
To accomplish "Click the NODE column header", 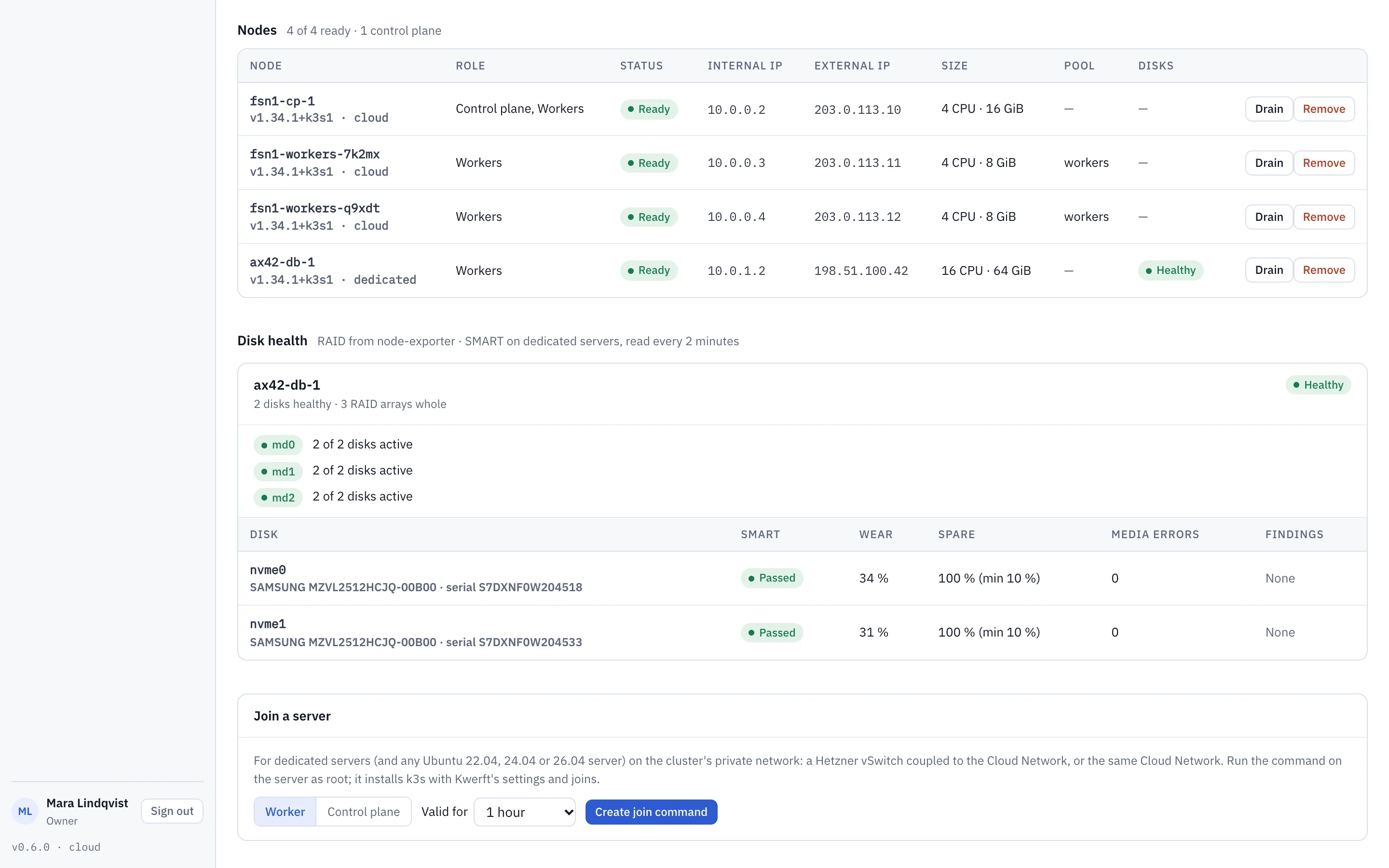I will [x=266, y=66].
